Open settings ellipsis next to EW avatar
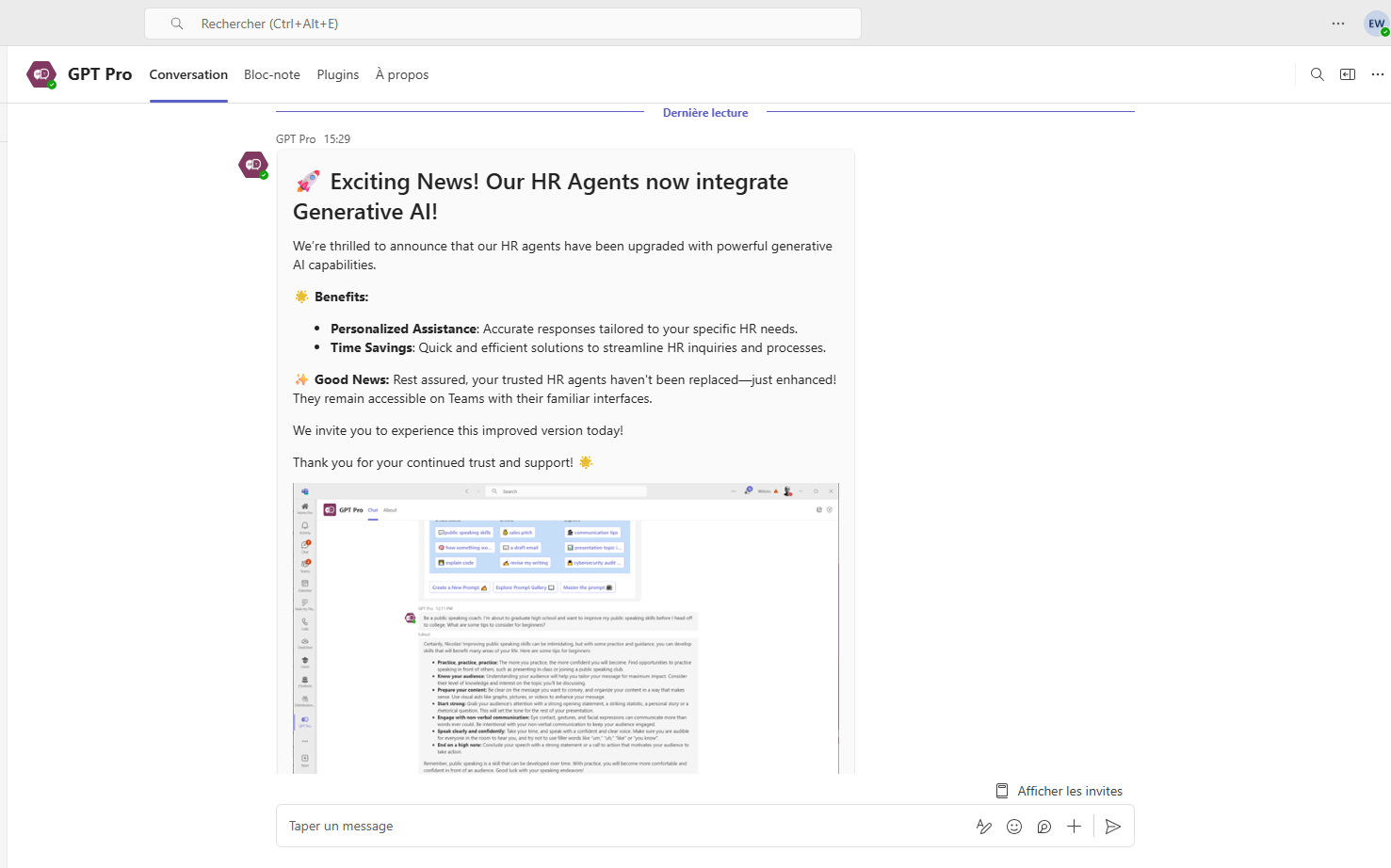 [x=1338, y=24]
